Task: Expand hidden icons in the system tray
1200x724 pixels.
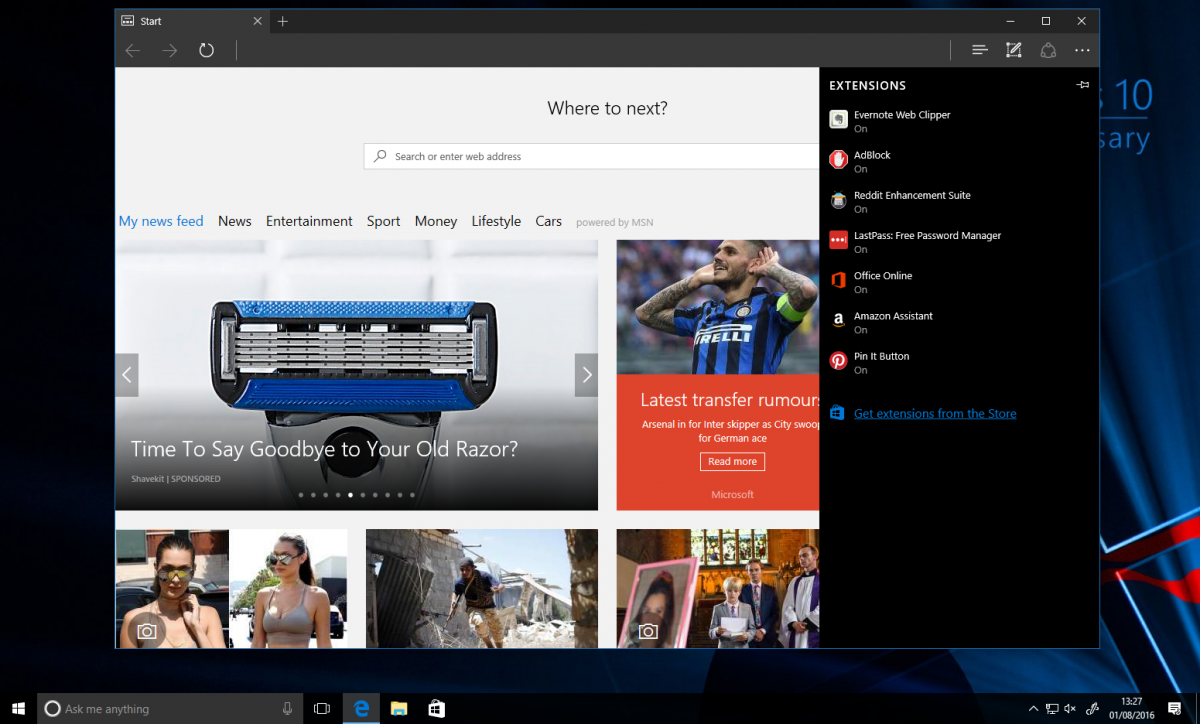Action: [x=1033, y=709]
